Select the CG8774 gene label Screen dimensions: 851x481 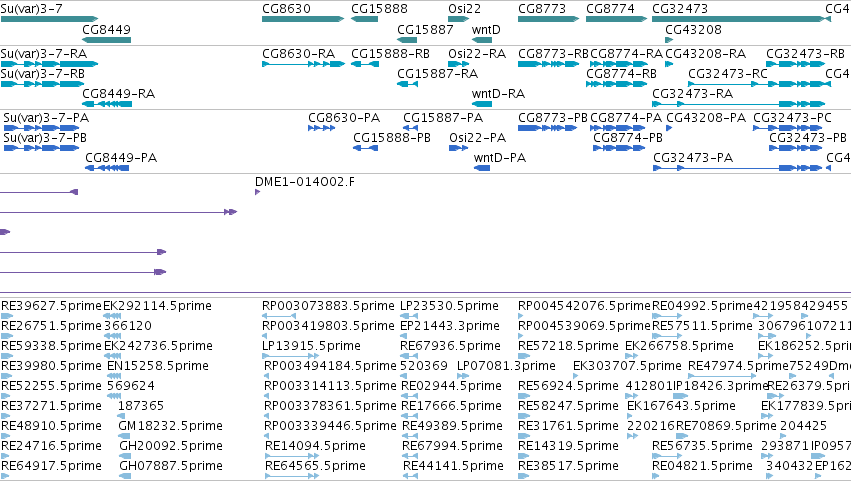(611, 9)
